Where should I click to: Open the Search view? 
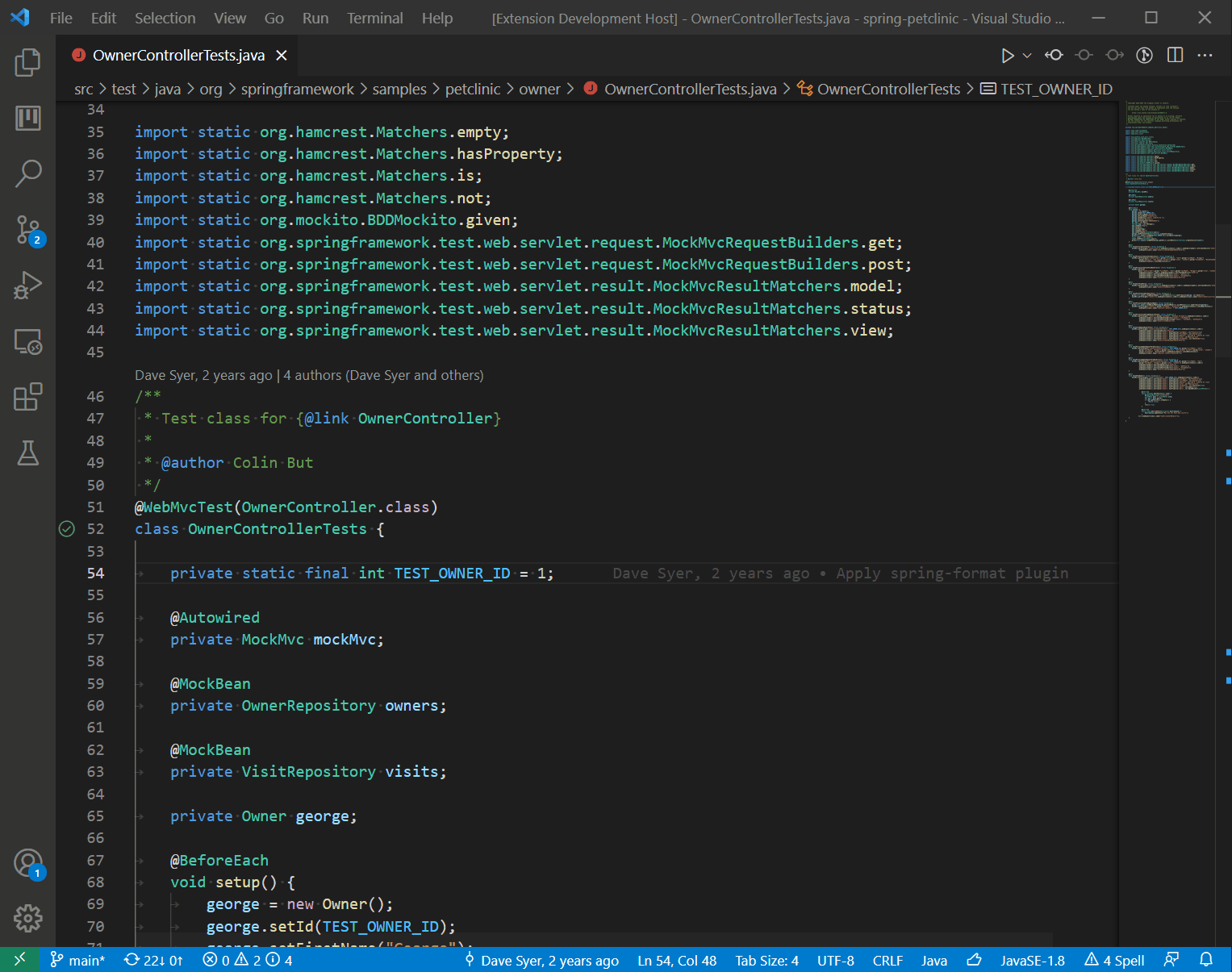(x=28, y=173)
